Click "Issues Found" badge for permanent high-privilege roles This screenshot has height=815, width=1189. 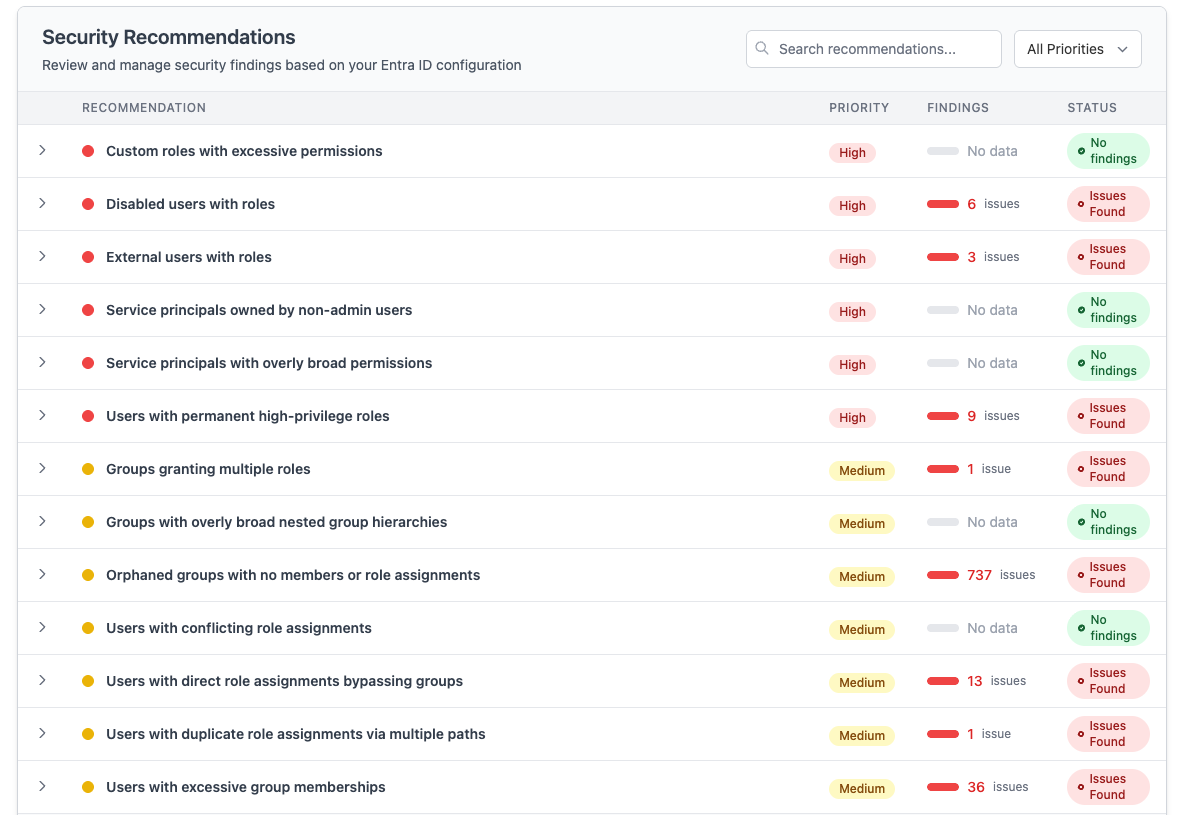[1107, 416]
